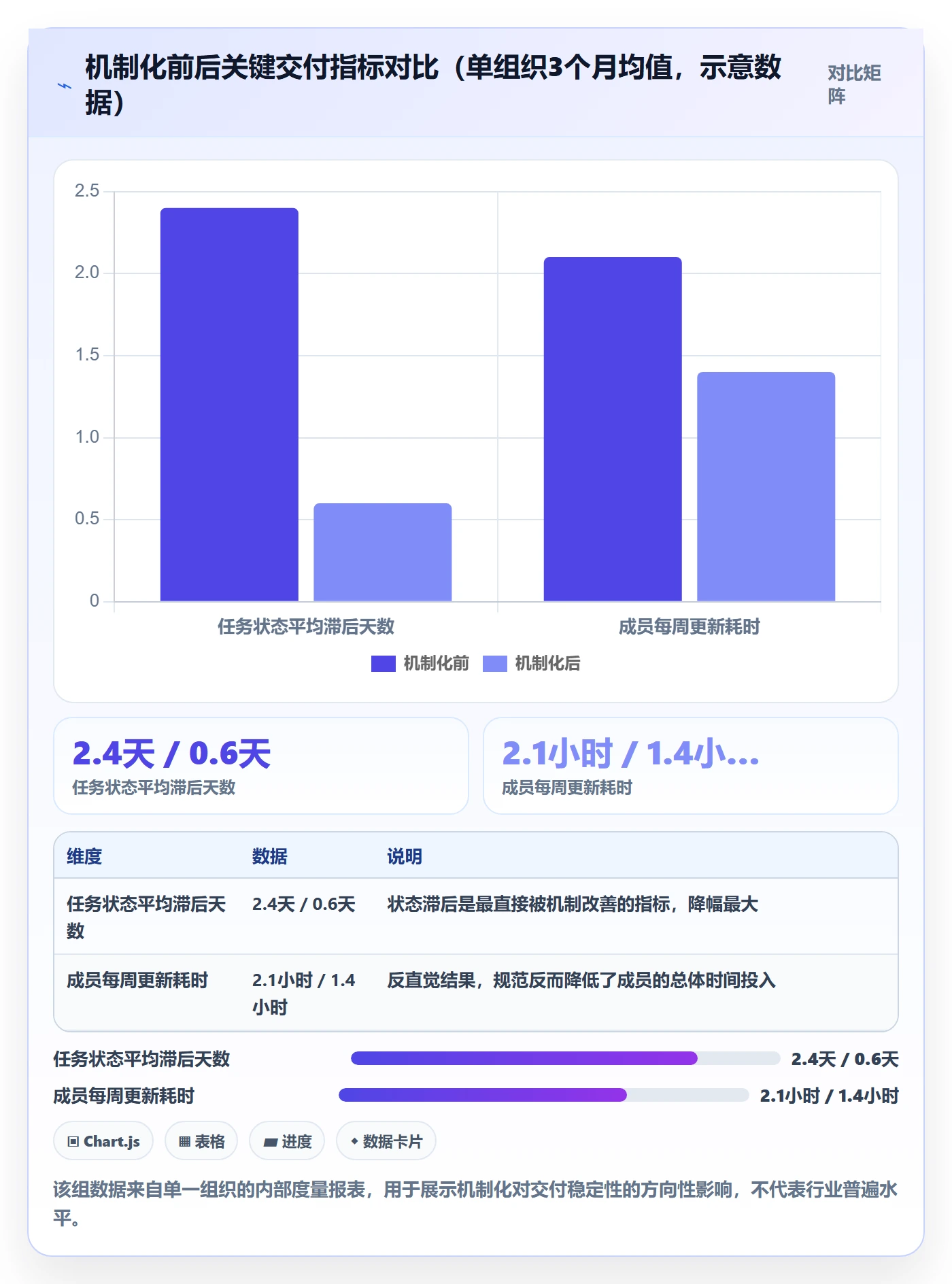This screenshot has height=1284, width=952.
Task: Toggle the 机制化前 legend color box
Action: (x=383, y=664)
